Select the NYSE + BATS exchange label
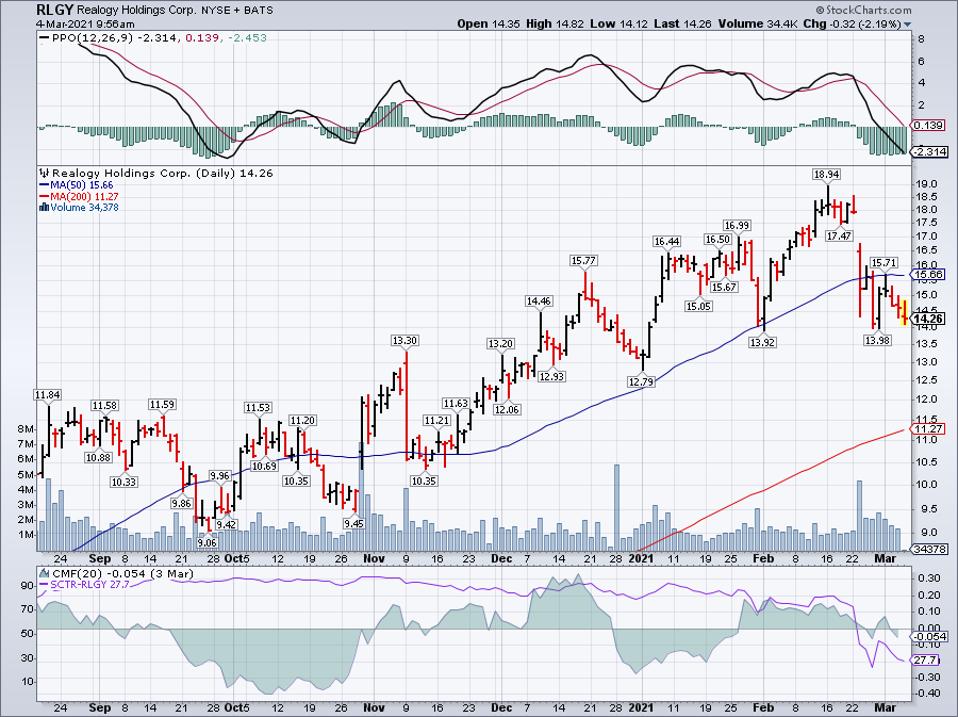The height and width of the screenshot is (717, 958). 237,10
